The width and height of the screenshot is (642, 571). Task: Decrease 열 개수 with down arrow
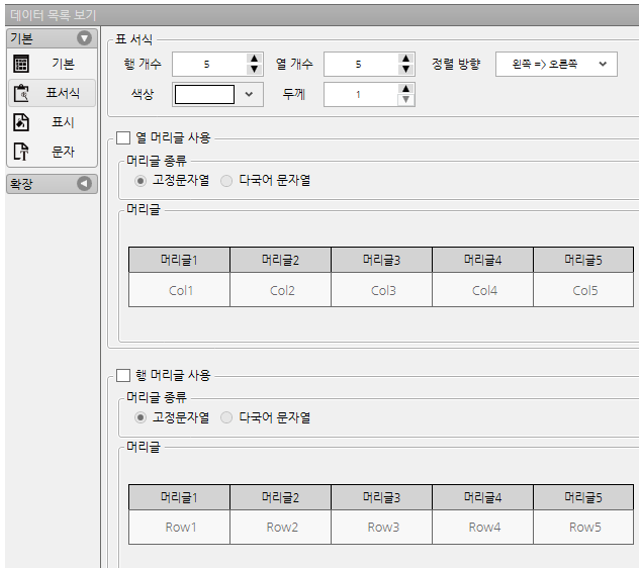pyautogui.click(x=406, y=69)
